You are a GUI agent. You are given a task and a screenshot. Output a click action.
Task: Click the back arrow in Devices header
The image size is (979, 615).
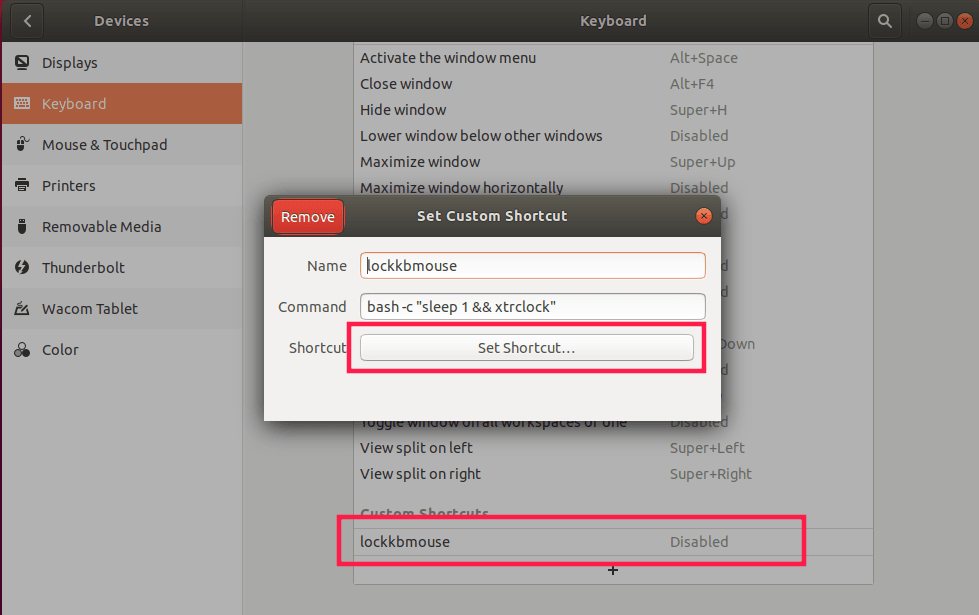tap(27, 20)
